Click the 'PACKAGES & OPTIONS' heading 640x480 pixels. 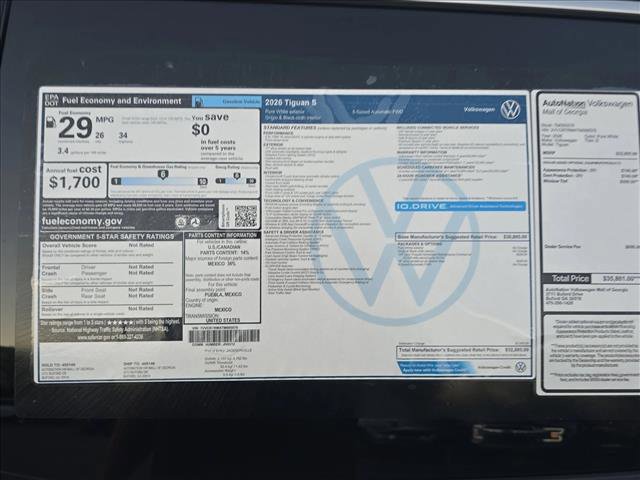click(x=420, y=244)
